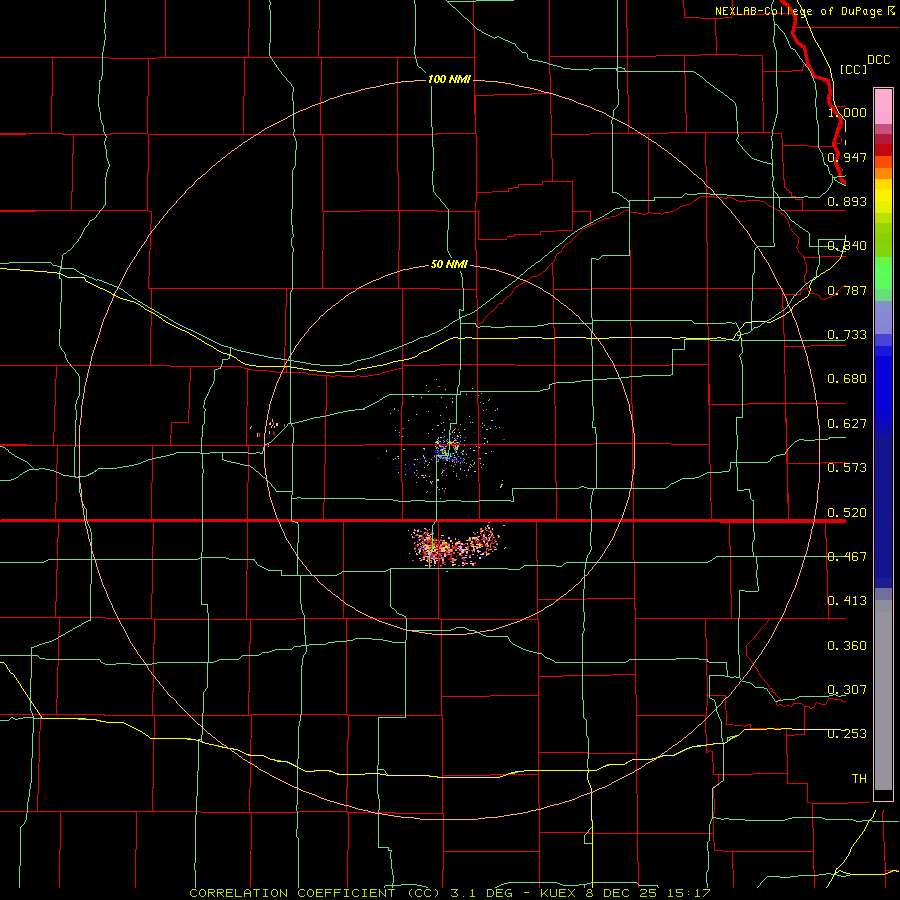The image size is (900, 900).
Task: Click the 0.520 scale value
Action: pyautogui.click(x=847, y=513)
